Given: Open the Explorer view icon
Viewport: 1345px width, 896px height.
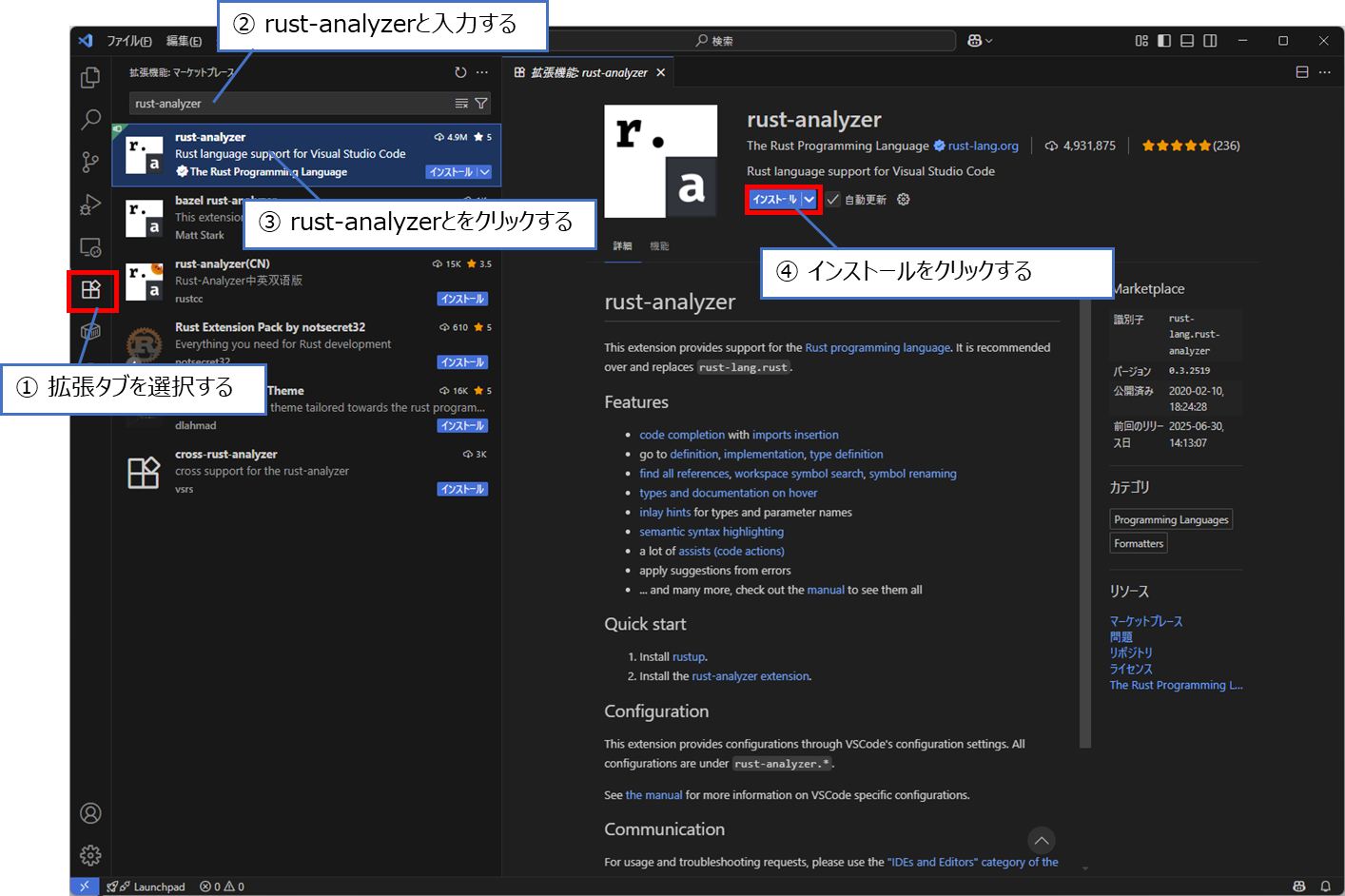Looking at the screenshot, I should click(x=90, y=77).
